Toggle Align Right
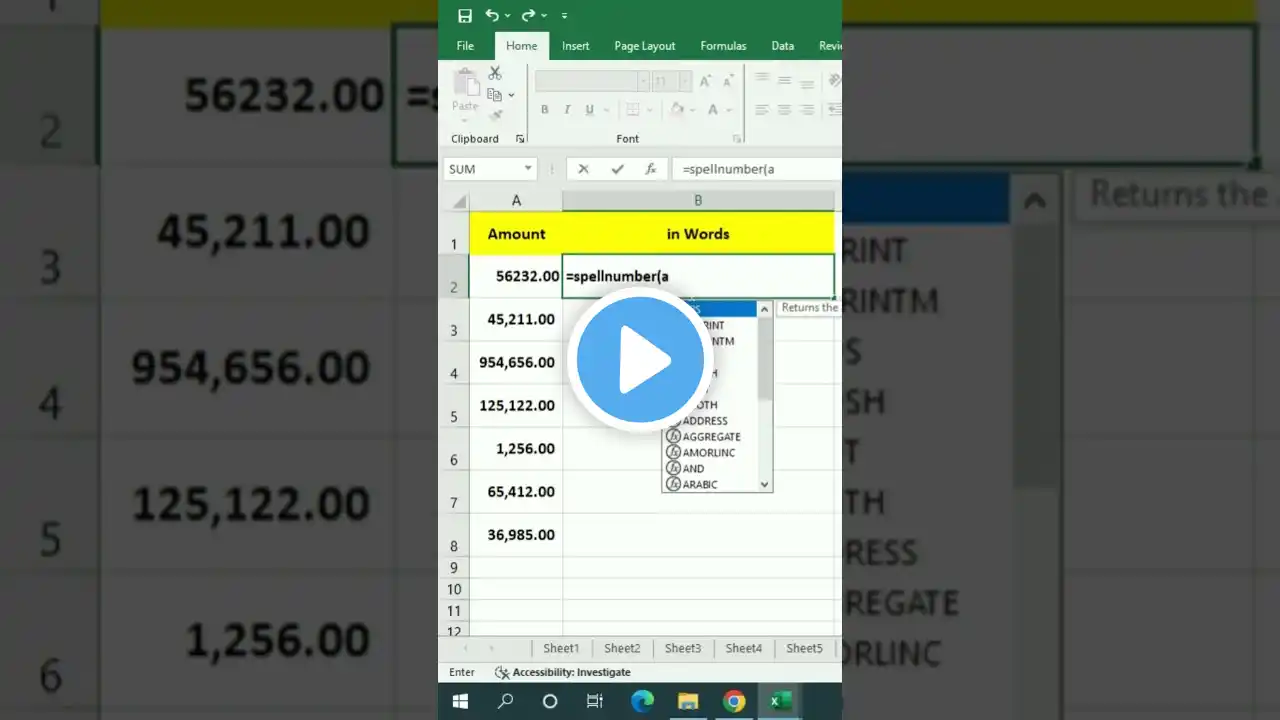Screen dimensions: 1280x720 (x=807, y=110)
